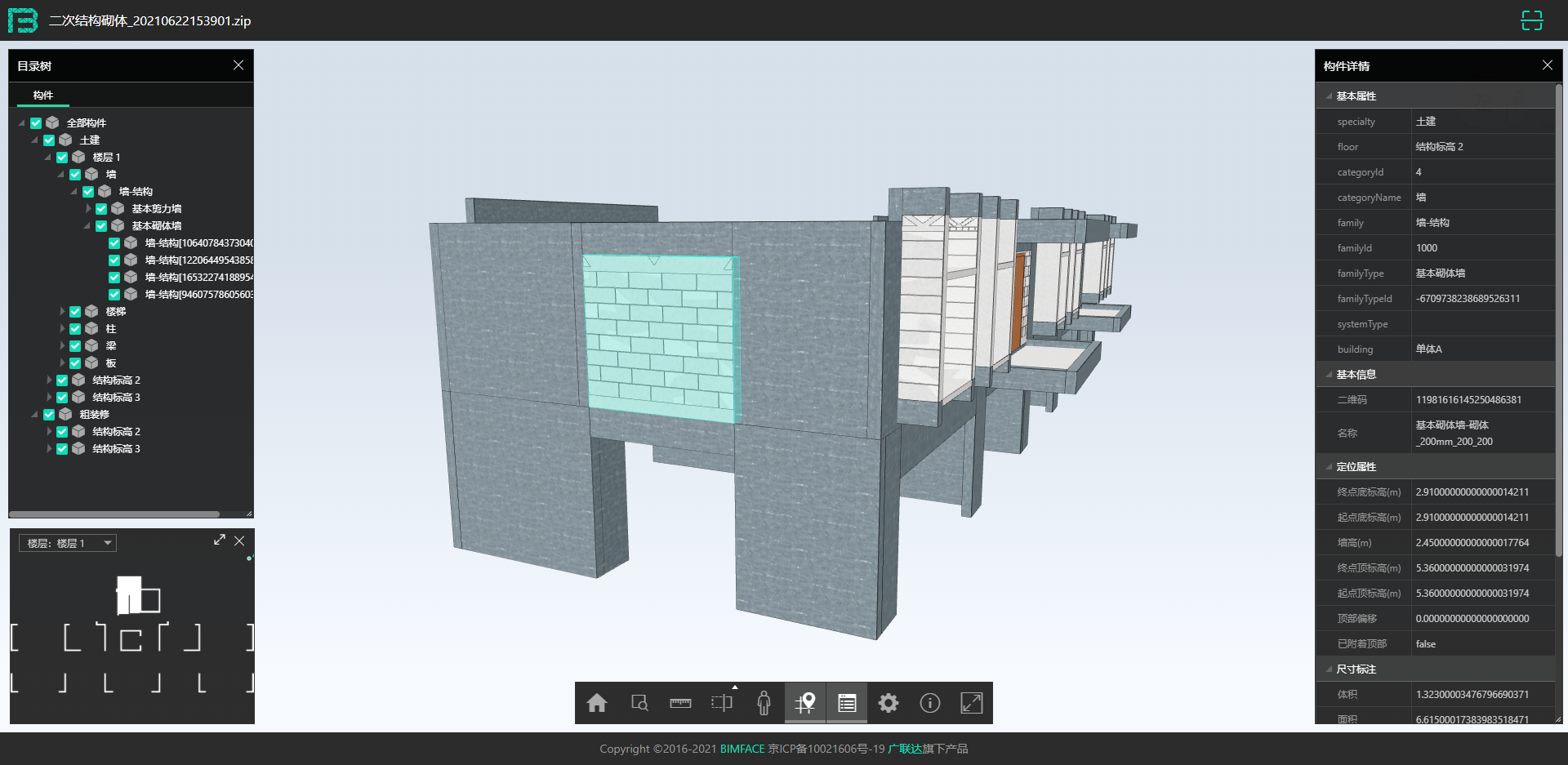
Task: Click the floor plan in minimap
Action: click(x=132, y=634)
